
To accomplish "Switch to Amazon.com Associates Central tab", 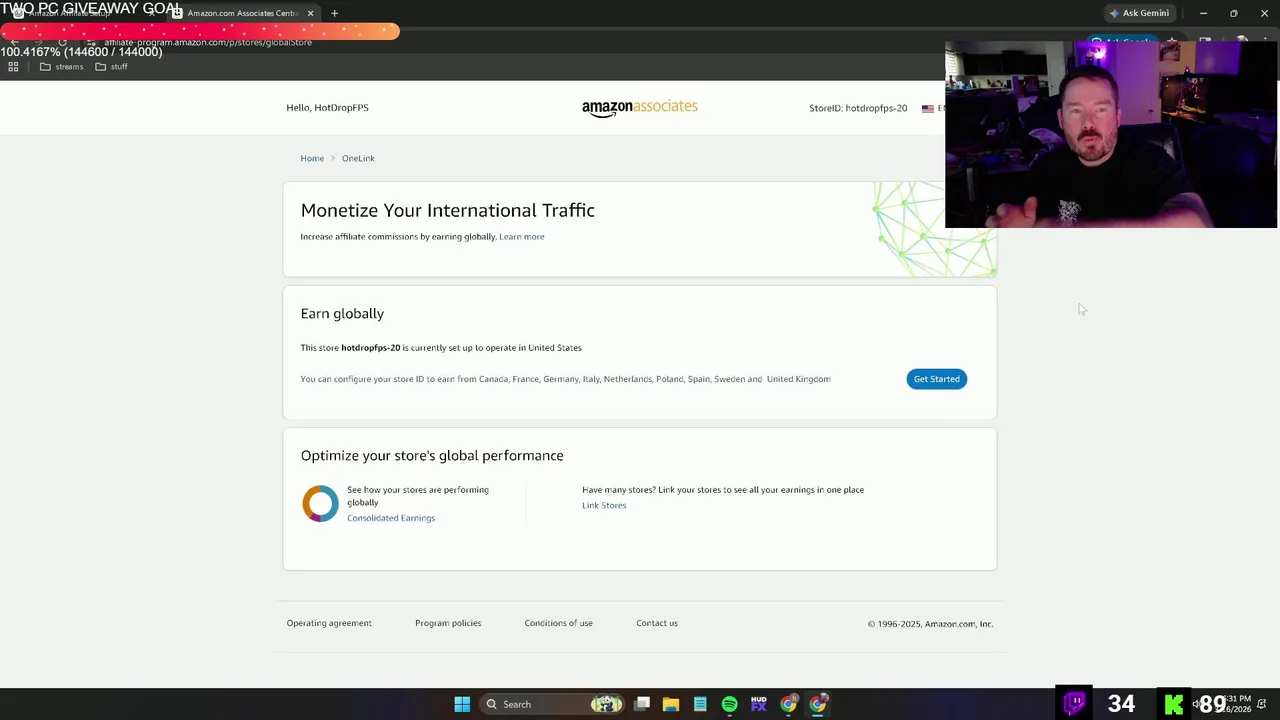I will coord(244,13).
